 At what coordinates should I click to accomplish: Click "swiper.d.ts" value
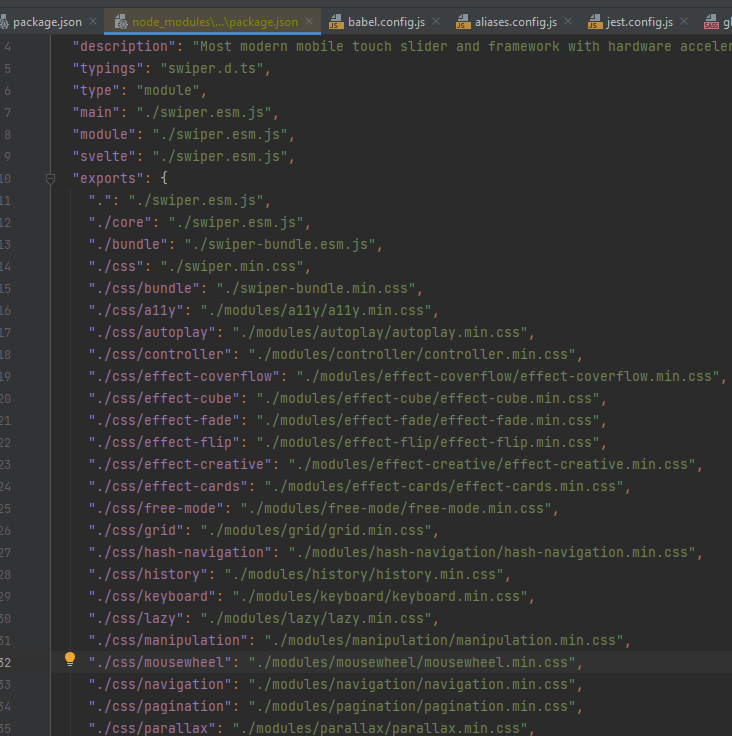[212, 69]
